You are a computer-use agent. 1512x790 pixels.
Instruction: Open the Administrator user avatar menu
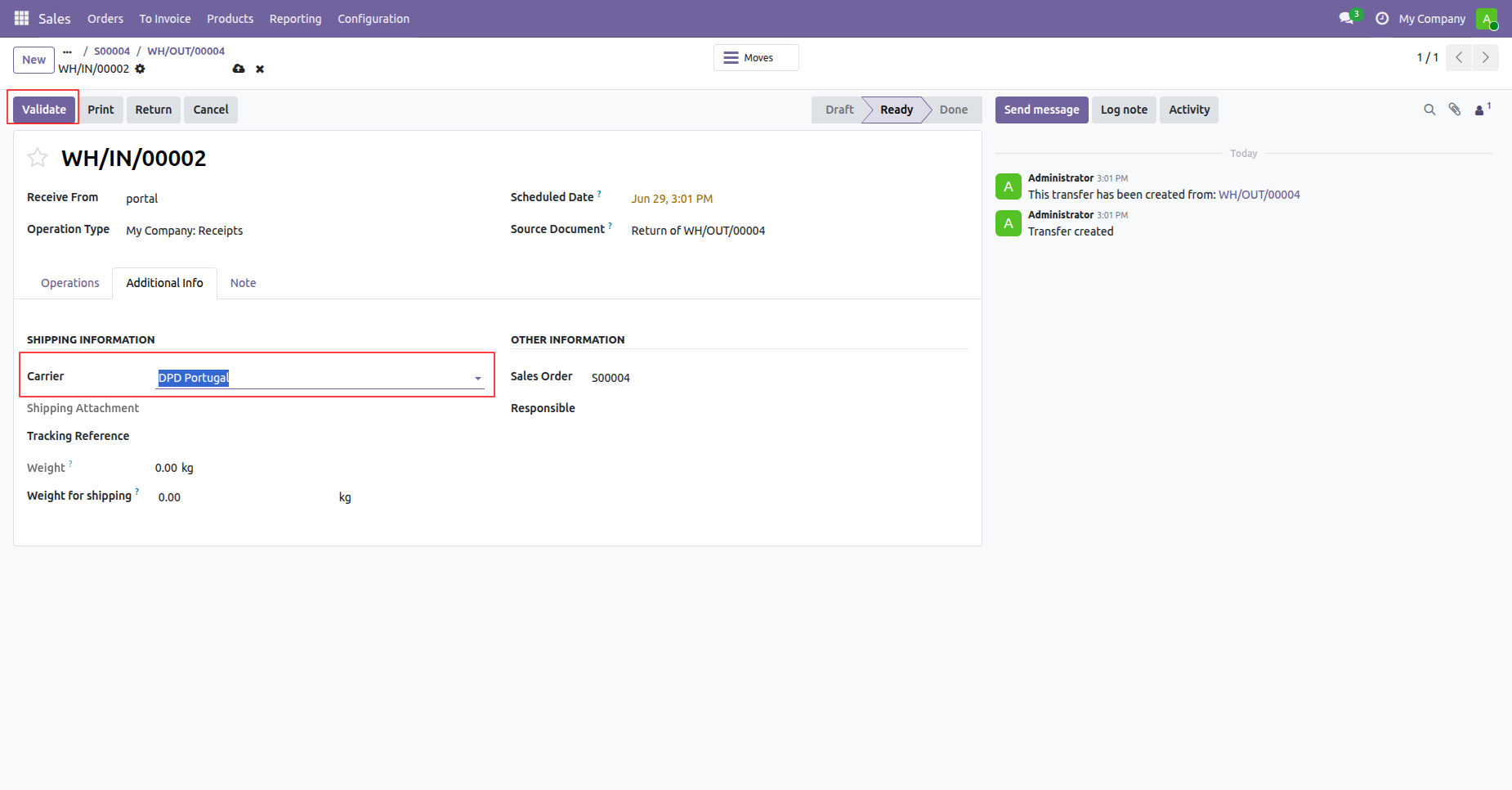[x=1487, y=18]
